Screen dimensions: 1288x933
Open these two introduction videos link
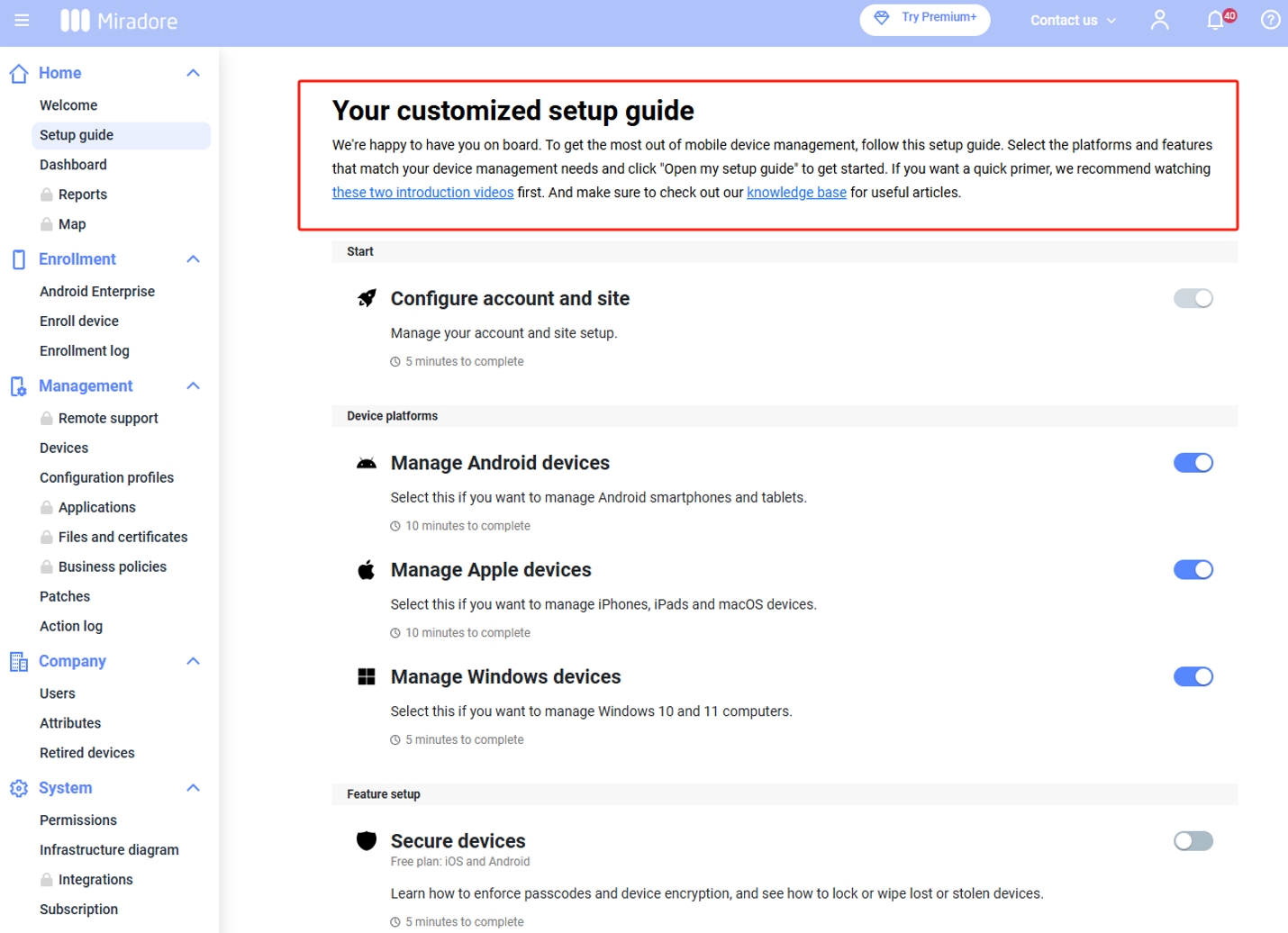click(x=422, y=193)
